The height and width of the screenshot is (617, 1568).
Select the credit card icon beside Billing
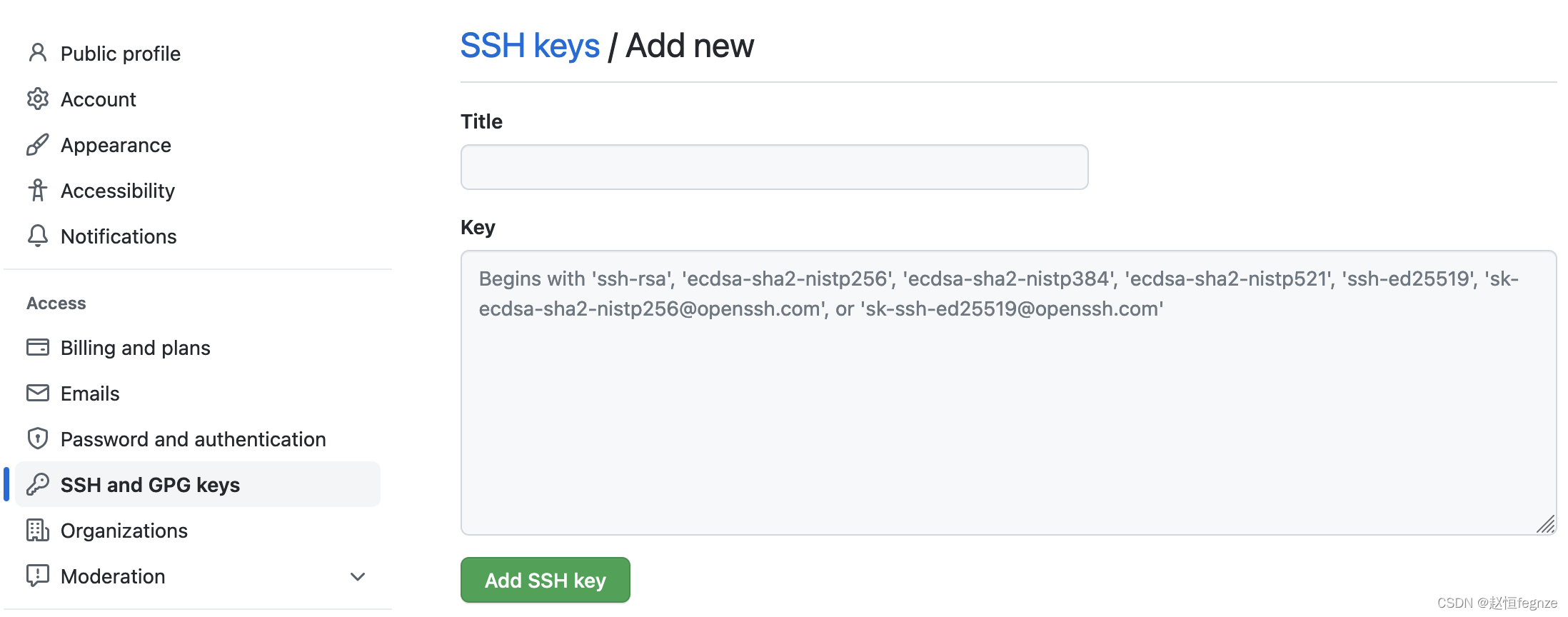[38, 347]
